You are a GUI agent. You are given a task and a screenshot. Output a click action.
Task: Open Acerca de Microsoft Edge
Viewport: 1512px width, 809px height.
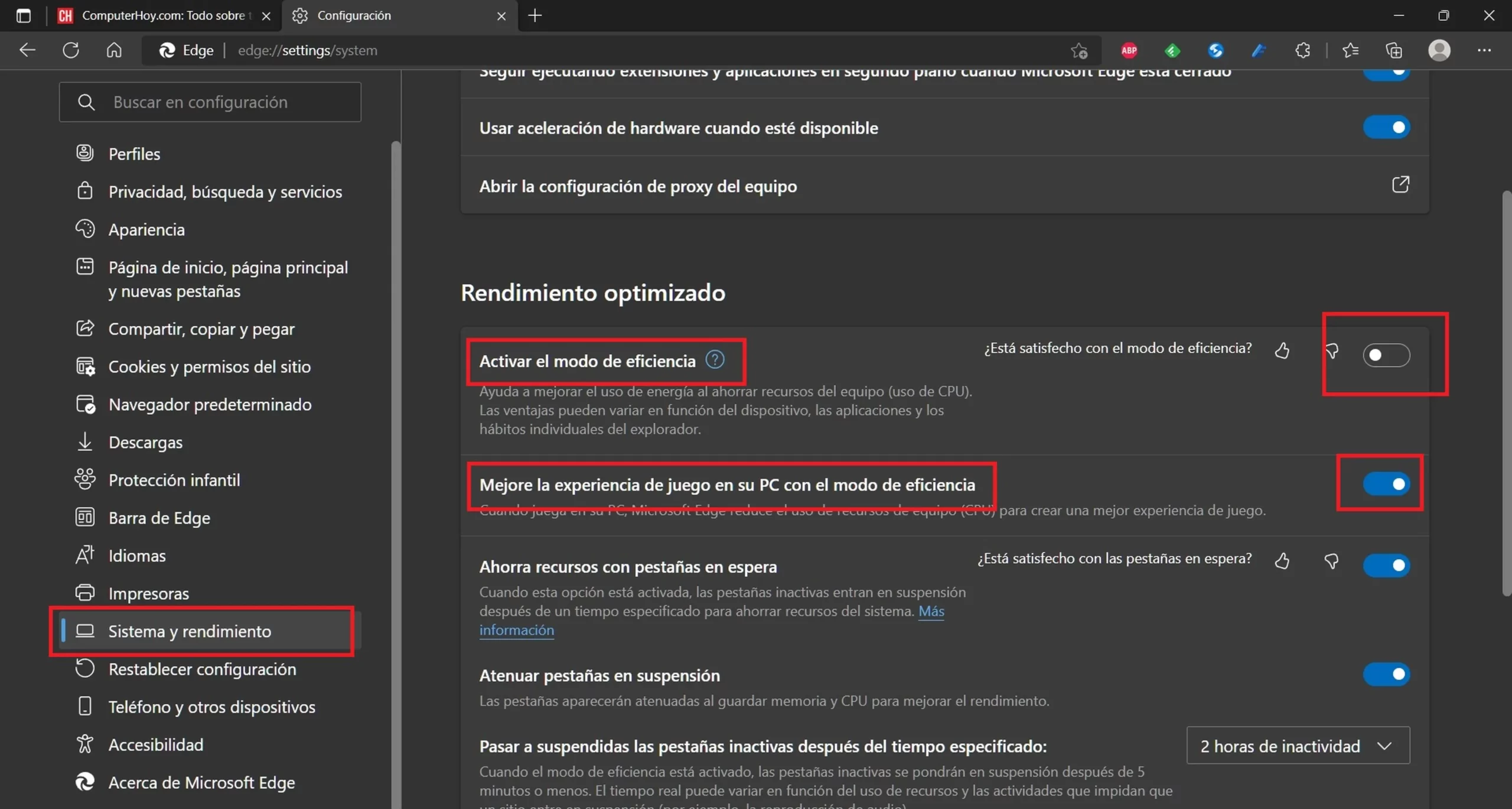(x=210, y=782)
